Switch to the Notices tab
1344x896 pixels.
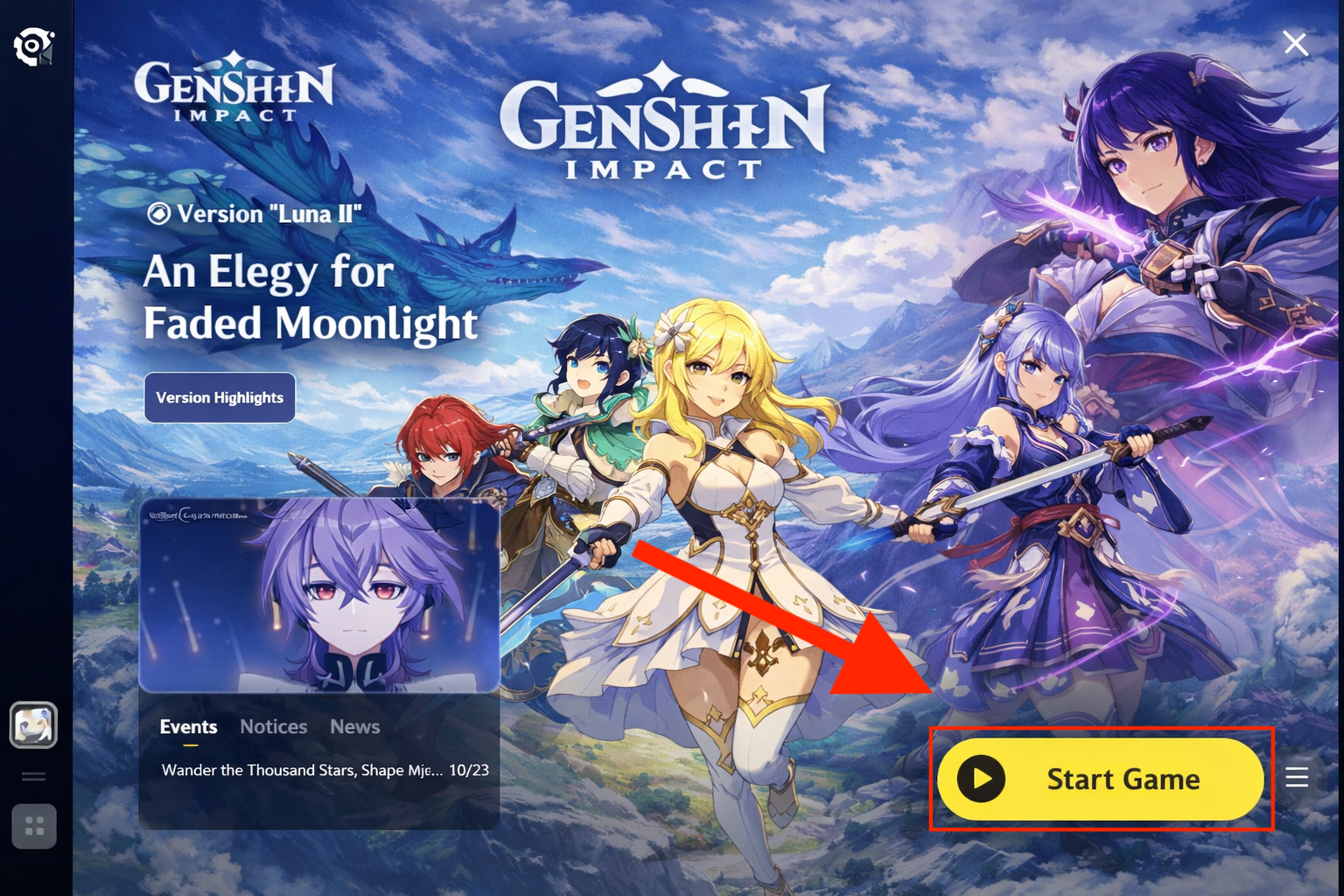pos(274,727)
